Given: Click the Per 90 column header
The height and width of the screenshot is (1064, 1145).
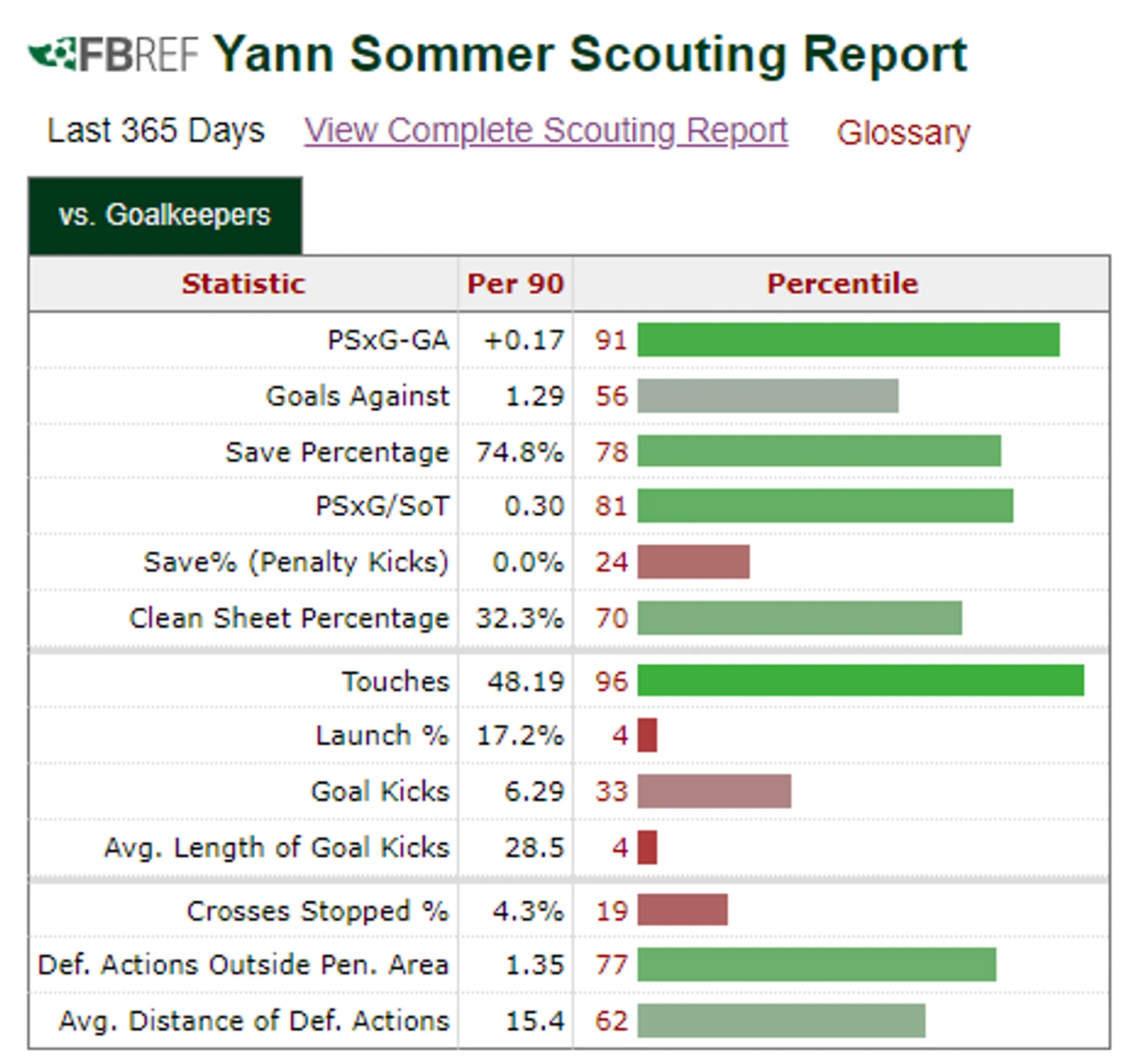Looking at the screenshot, I should [515, 284].
